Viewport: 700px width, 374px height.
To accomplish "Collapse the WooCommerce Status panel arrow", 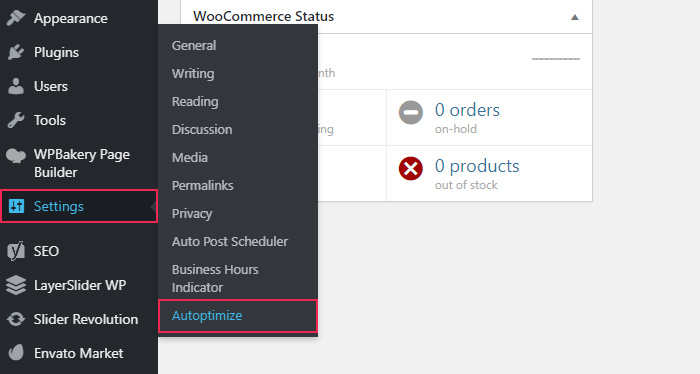I will pos(575,17).
